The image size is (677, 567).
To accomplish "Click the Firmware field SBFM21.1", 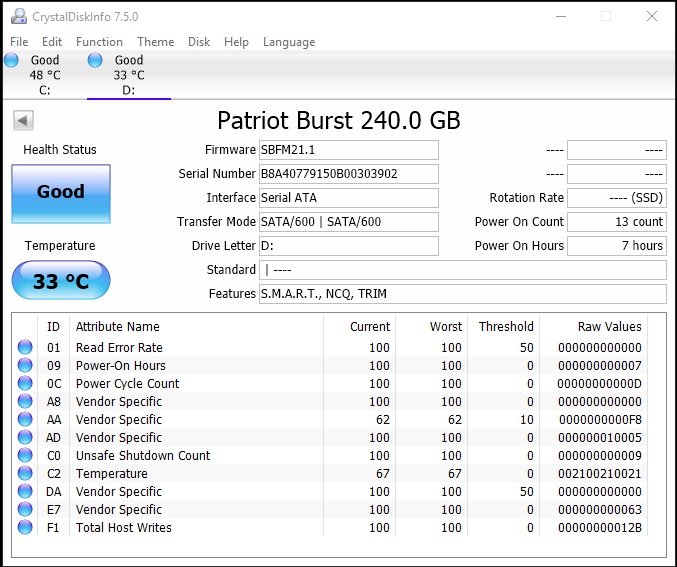I will (x=349, y=150).
